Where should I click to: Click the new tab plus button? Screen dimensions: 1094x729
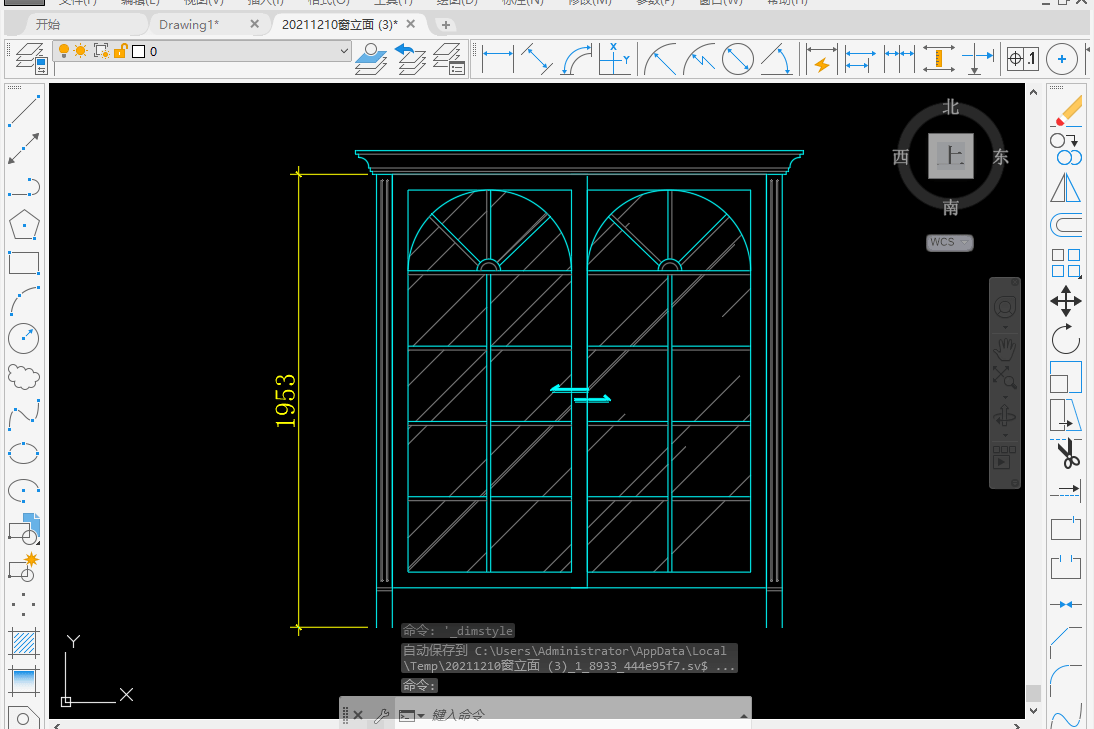tap(446, 24)
